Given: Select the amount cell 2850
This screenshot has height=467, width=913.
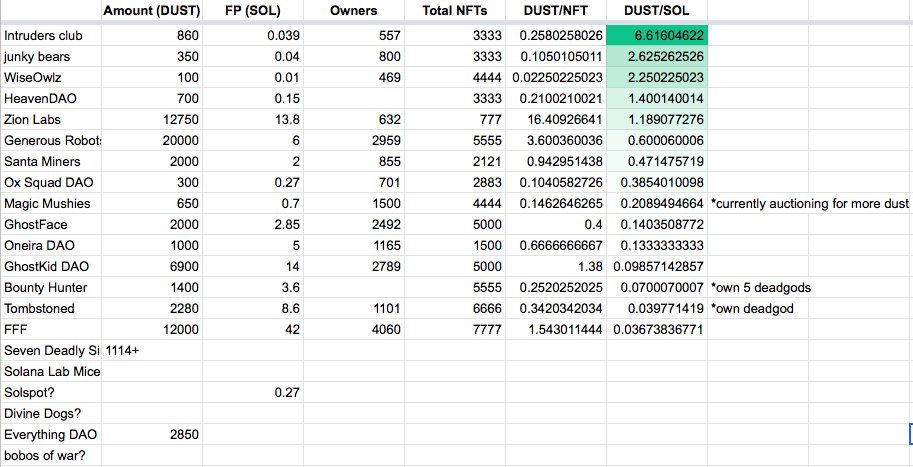Looking at the screenshot, I should (152, 434).
